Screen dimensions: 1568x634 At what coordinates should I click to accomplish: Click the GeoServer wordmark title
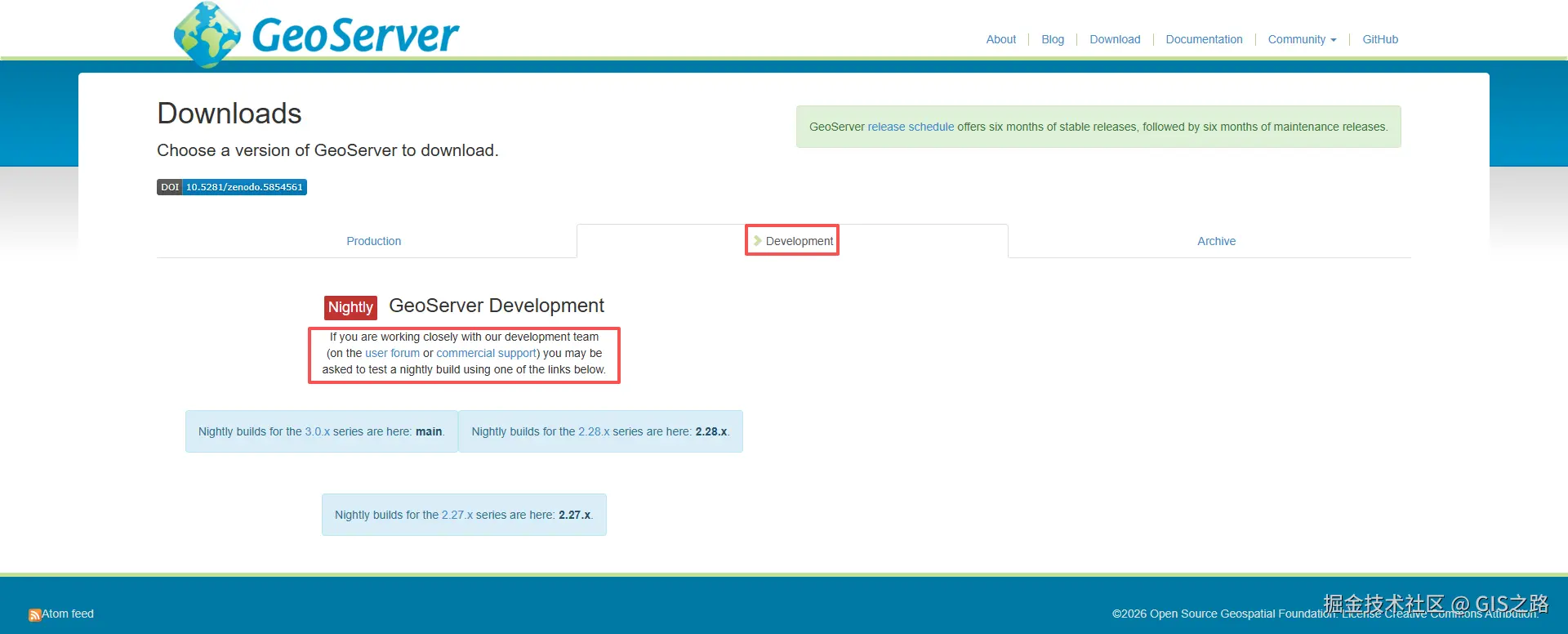click(x=355, y=35)
